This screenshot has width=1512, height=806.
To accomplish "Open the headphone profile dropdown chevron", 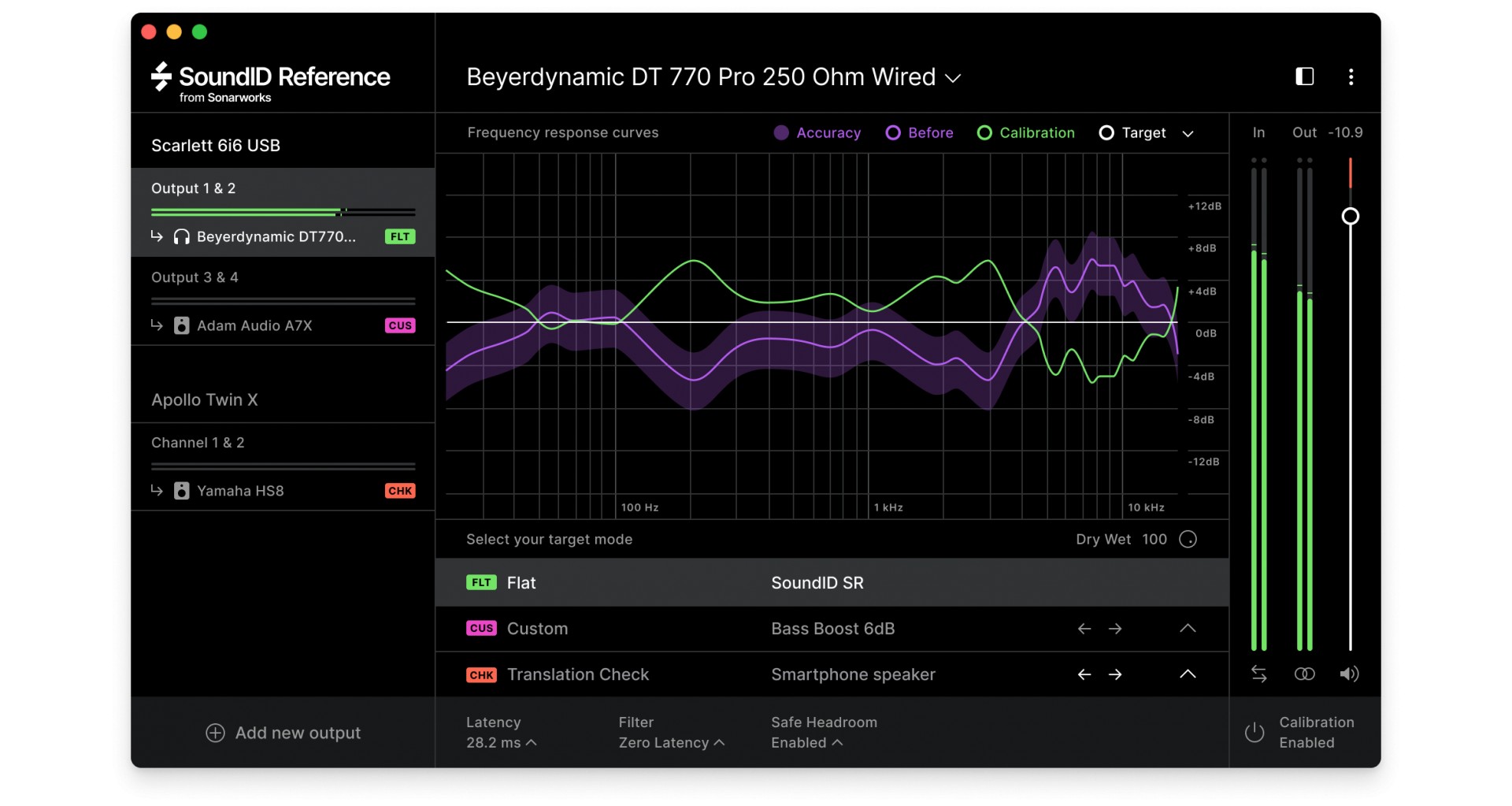I will click(953, 78).
